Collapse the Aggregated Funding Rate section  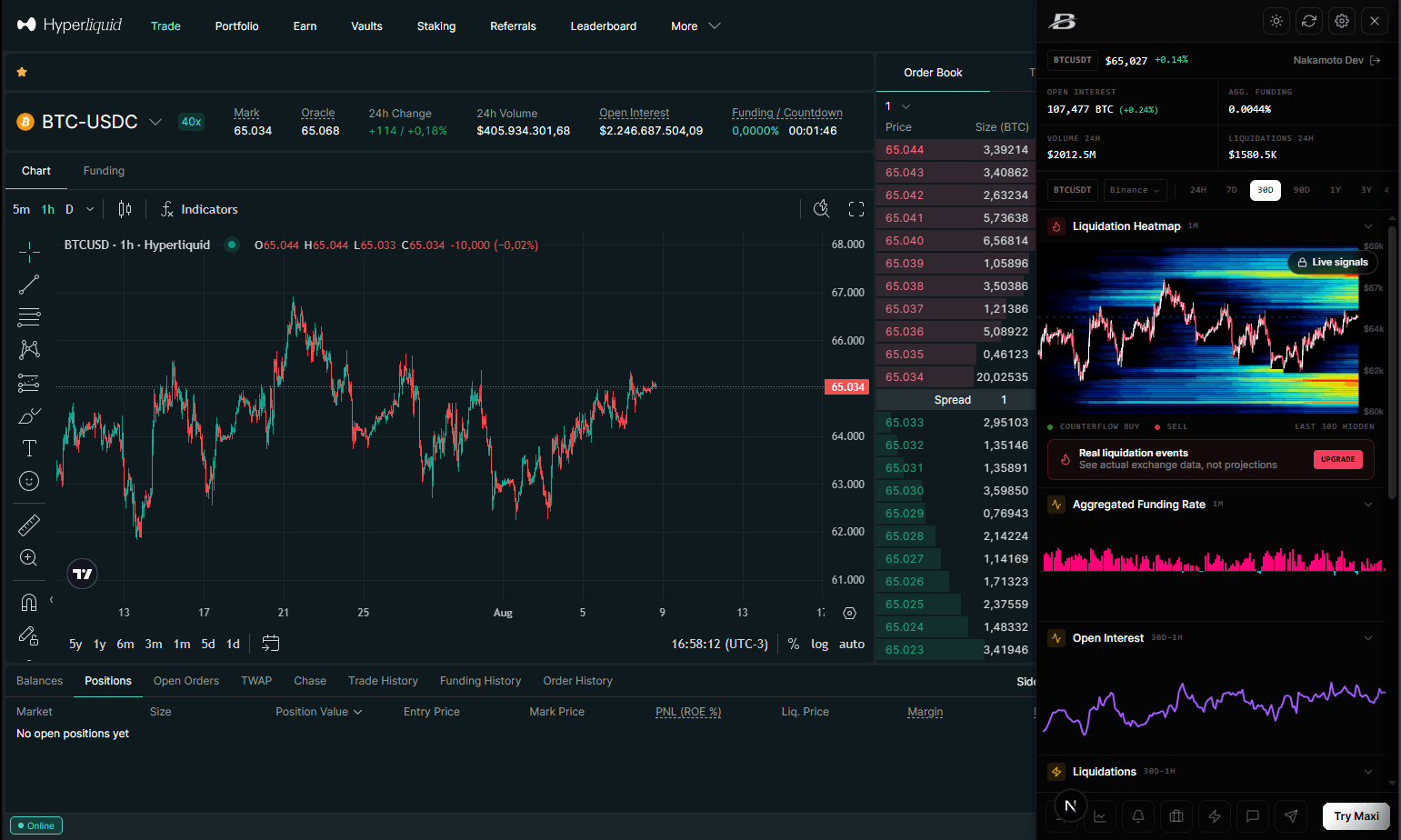click(x=1368, y=505)
